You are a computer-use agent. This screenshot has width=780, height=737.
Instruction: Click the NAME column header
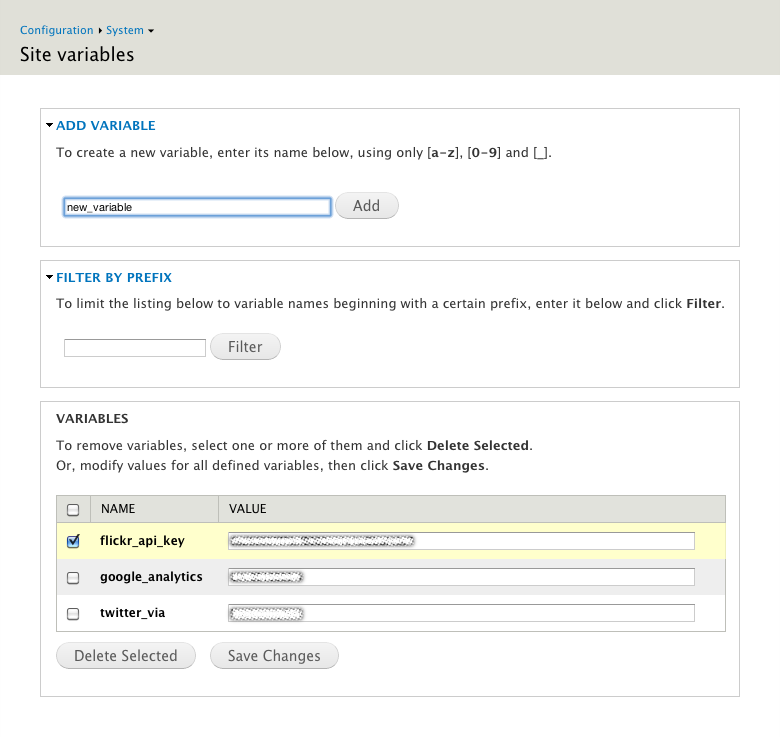pyautogui.click(x=118, y=509)
